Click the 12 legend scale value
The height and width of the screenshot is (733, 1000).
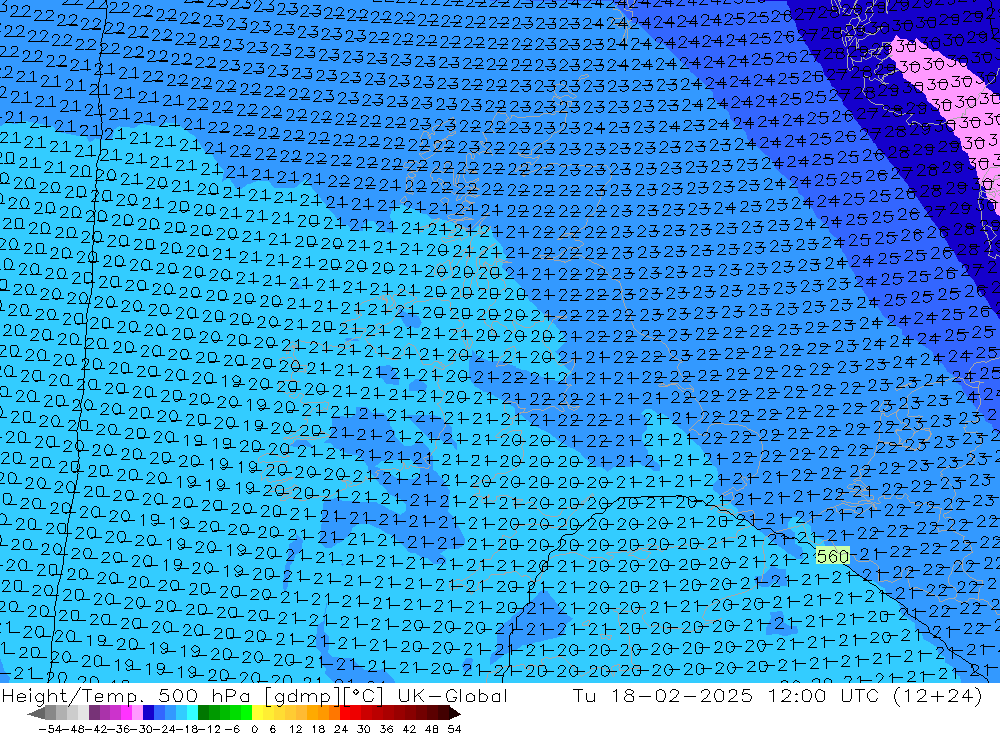click(x=295, y=729)
